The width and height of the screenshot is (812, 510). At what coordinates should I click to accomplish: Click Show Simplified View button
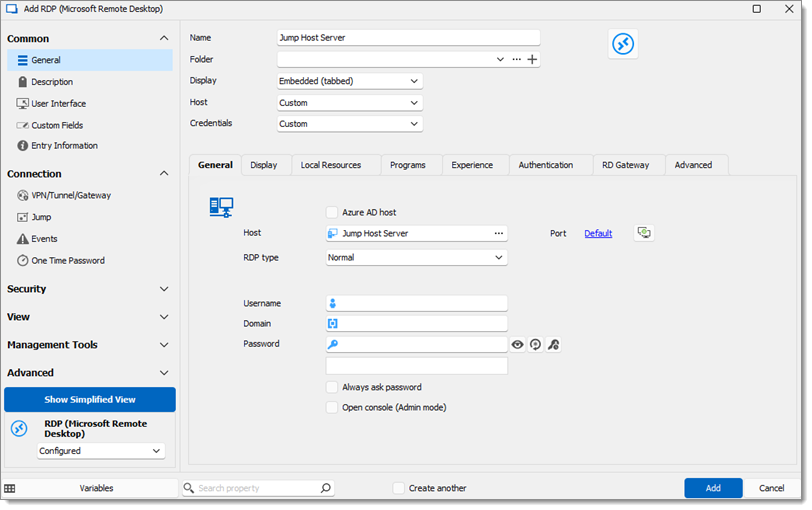[90, 400]
